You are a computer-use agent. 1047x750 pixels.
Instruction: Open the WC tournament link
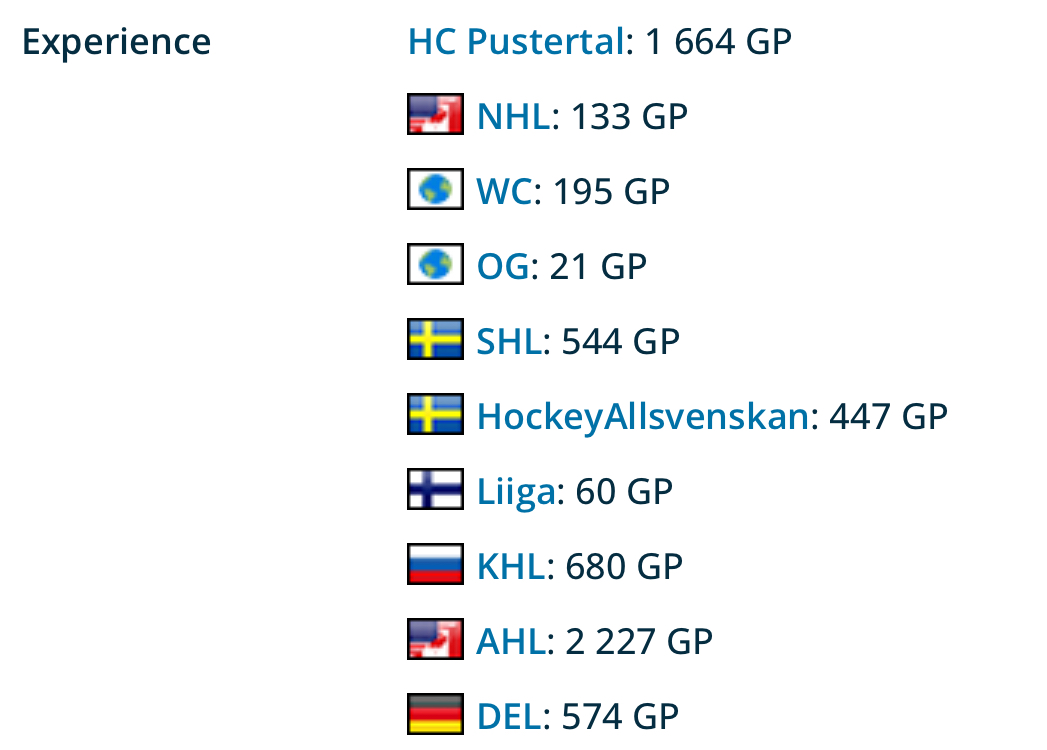click(x=504, y=191)
